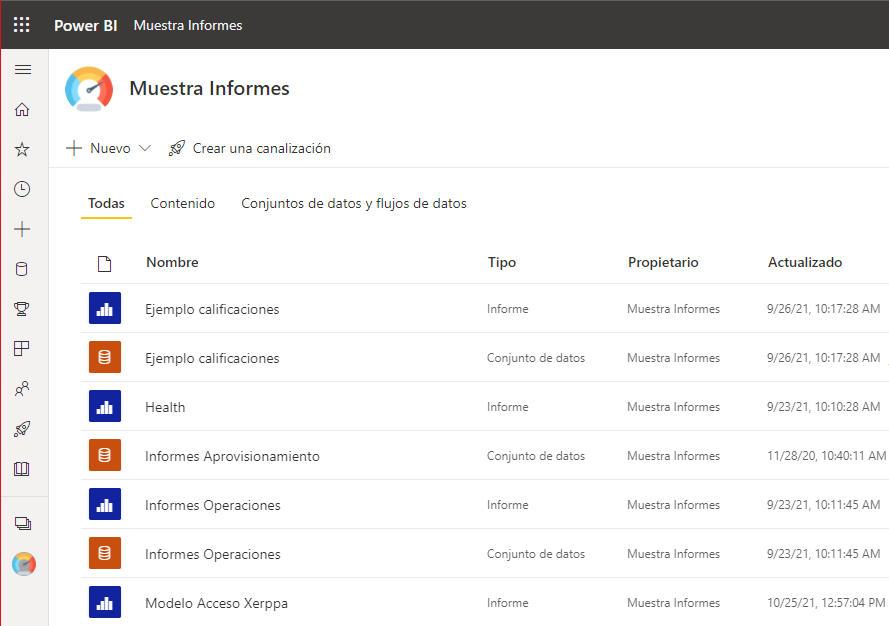Viewport: 889px width, 626px height.
Task: Click Informe type in Health row
Action: (x=507, y=407)
